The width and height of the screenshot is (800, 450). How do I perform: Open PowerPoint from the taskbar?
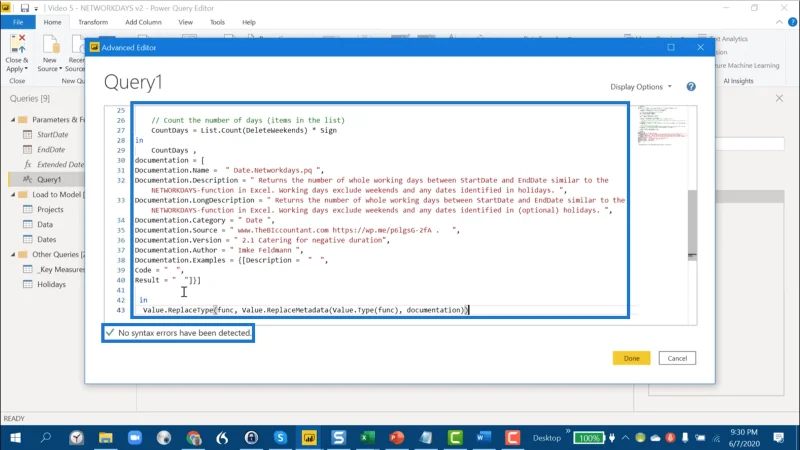396,438
